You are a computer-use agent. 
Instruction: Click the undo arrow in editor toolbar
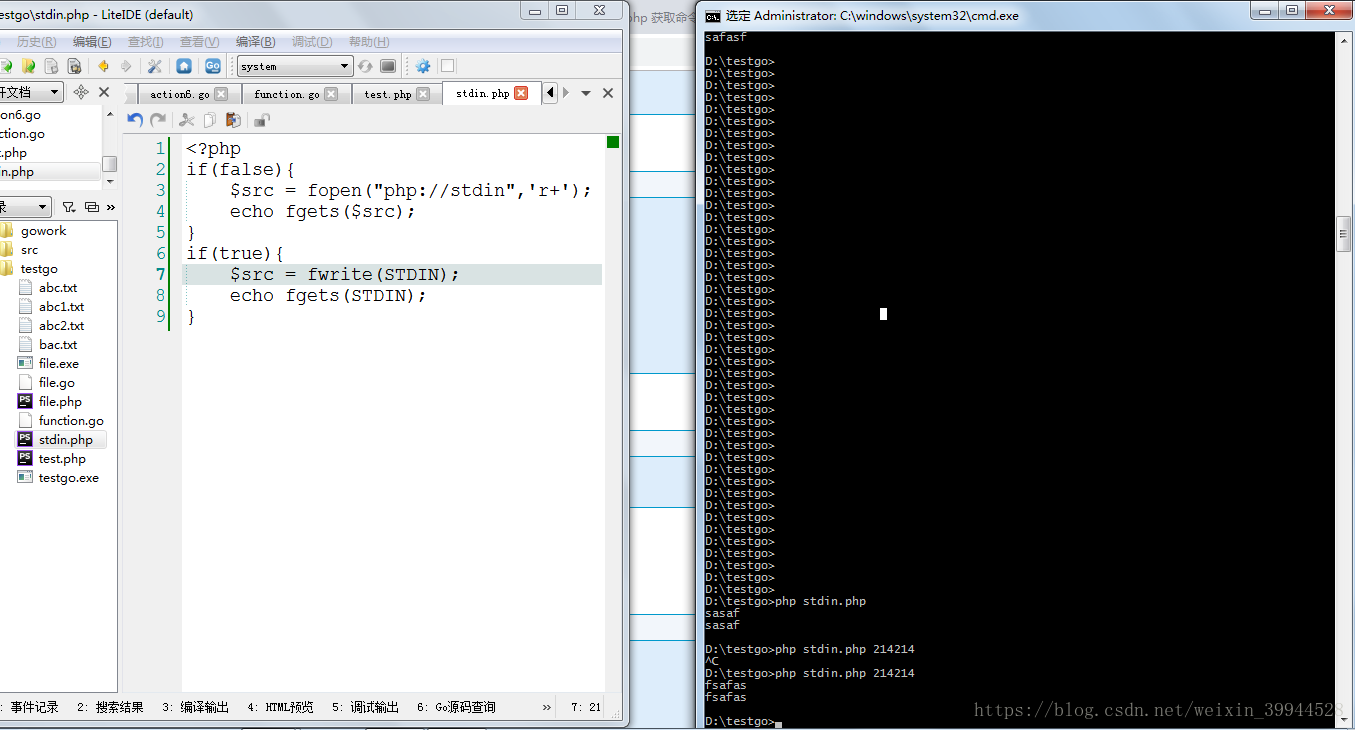tap(135, 120)
